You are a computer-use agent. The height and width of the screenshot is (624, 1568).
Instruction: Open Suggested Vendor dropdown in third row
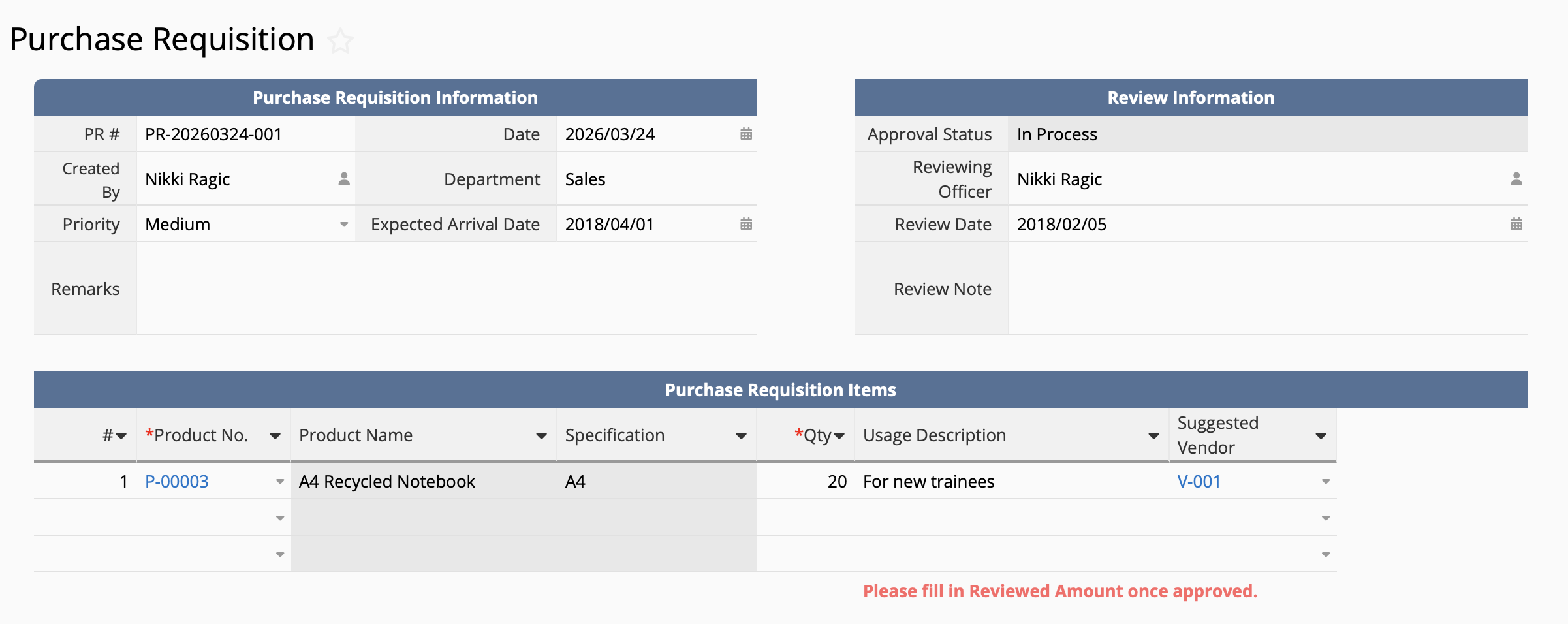1325,555
